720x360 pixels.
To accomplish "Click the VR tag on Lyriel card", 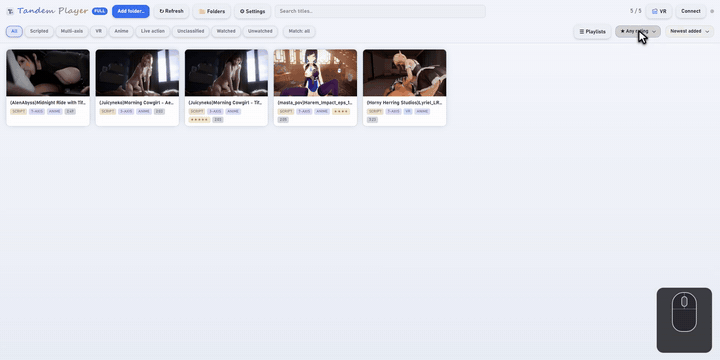I will 408,112.
